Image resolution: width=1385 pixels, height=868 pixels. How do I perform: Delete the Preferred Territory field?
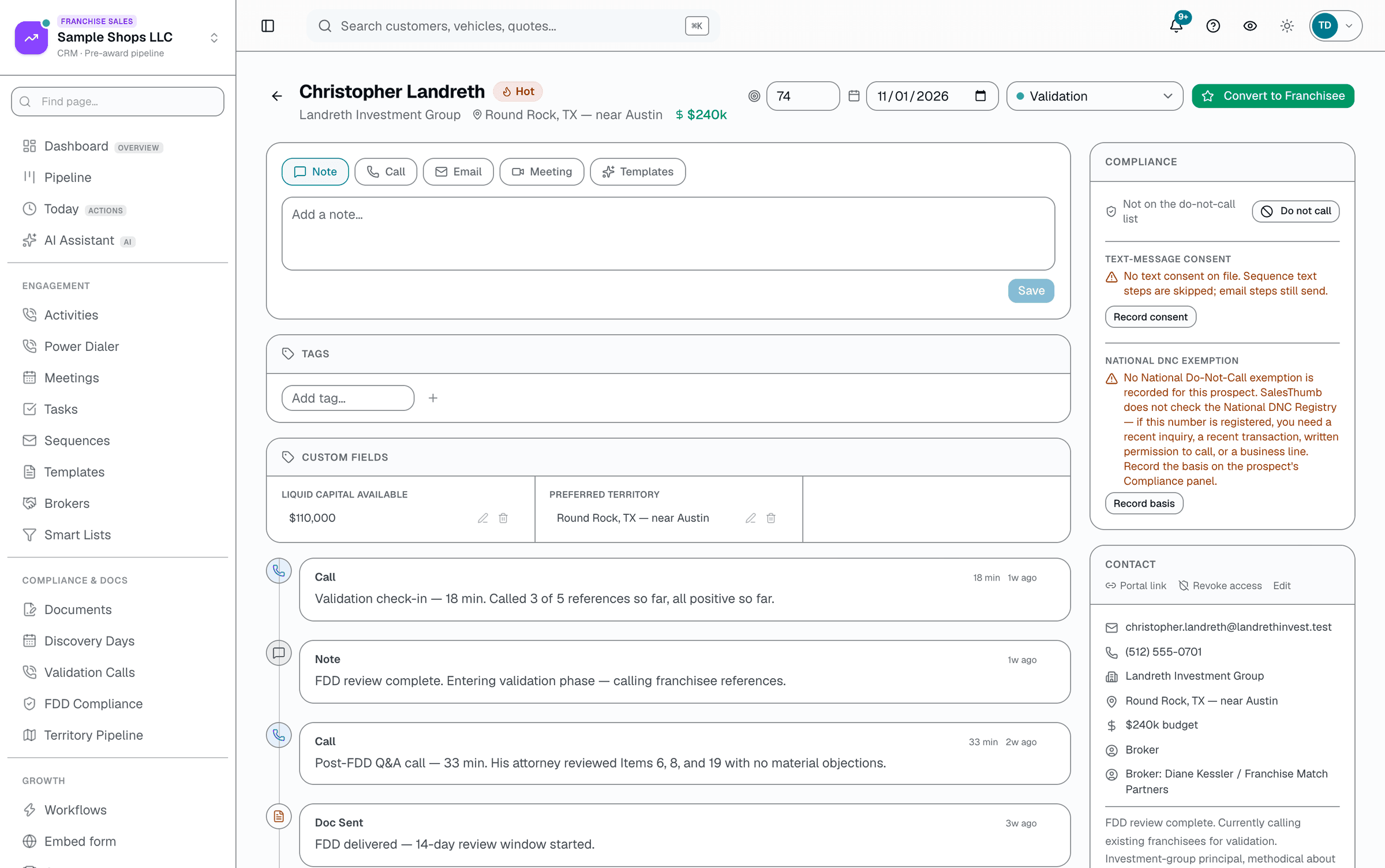pos(771,518)
